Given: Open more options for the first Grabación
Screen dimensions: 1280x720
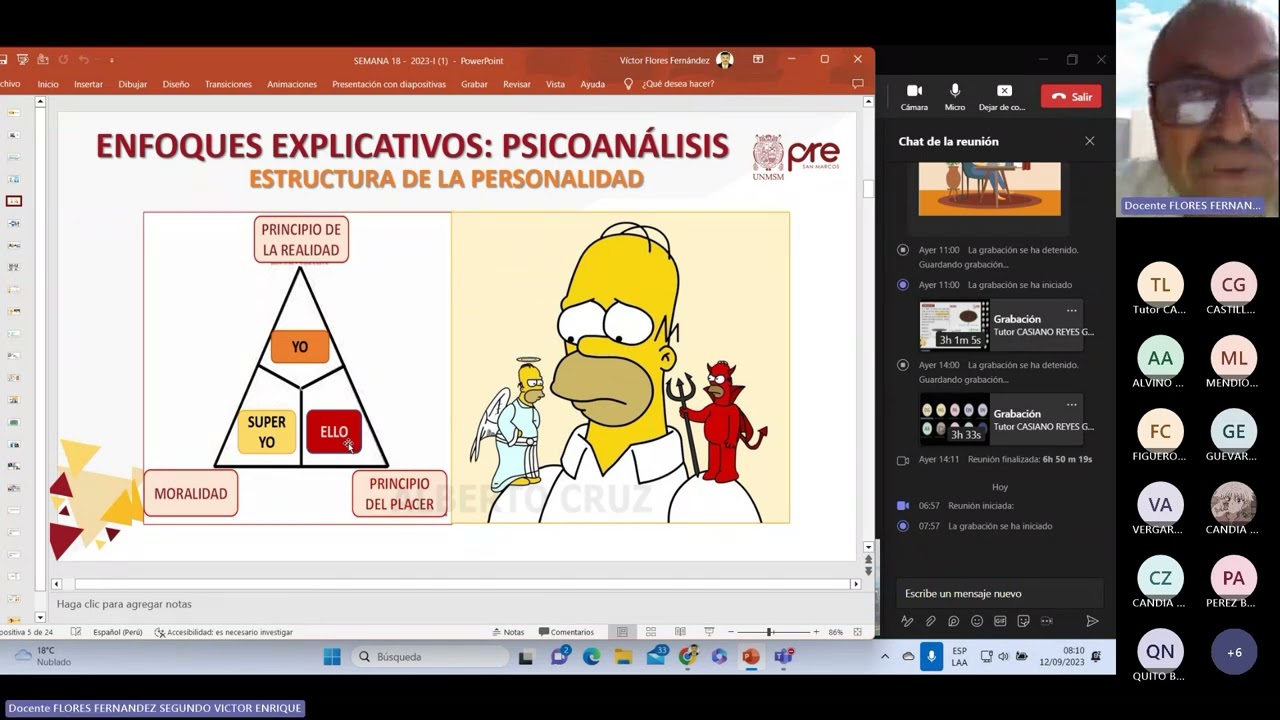Looking at the screenshot, I should [1072, 310].
